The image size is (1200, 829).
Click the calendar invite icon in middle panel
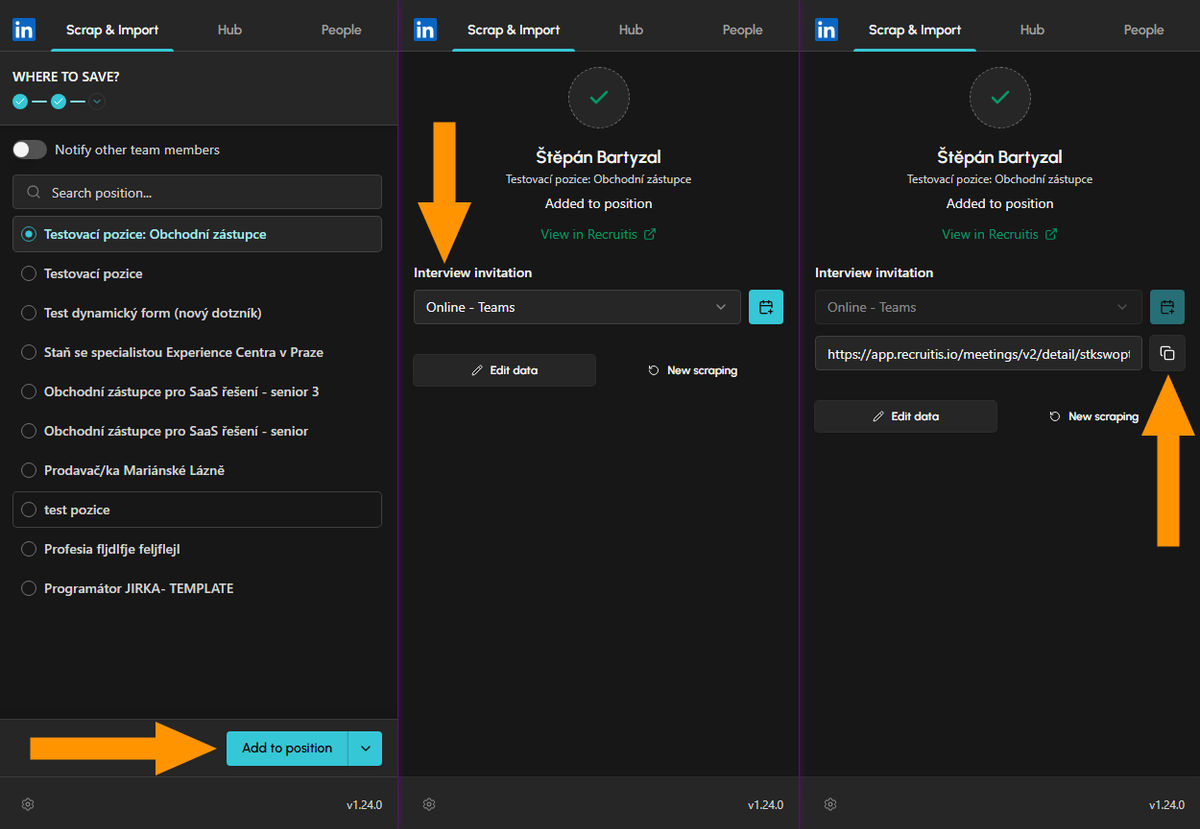[x=766, y=307]
